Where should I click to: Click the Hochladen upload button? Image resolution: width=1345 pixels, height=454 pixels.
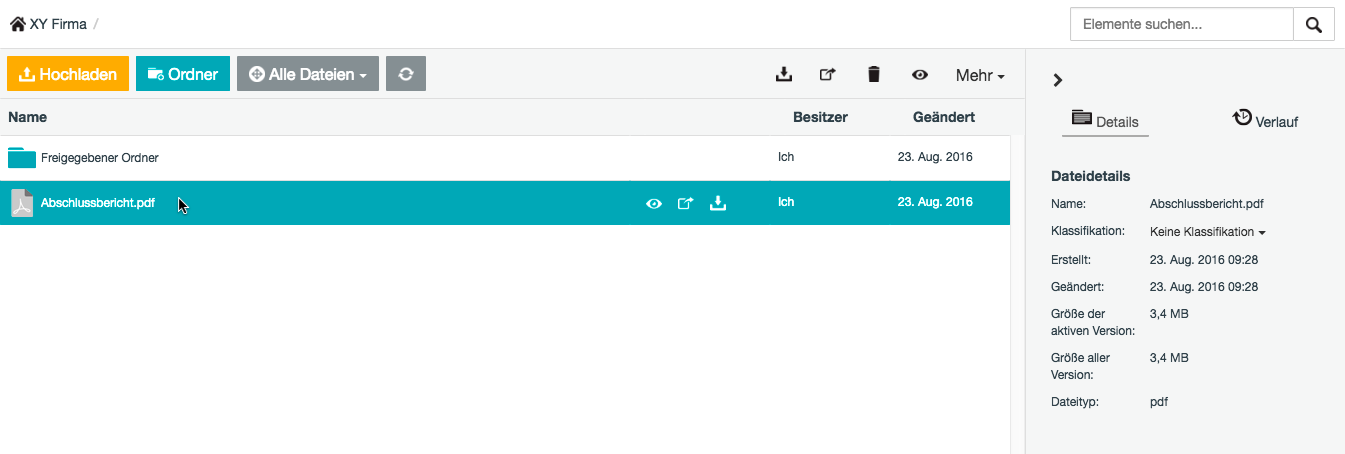coord(68,74)
